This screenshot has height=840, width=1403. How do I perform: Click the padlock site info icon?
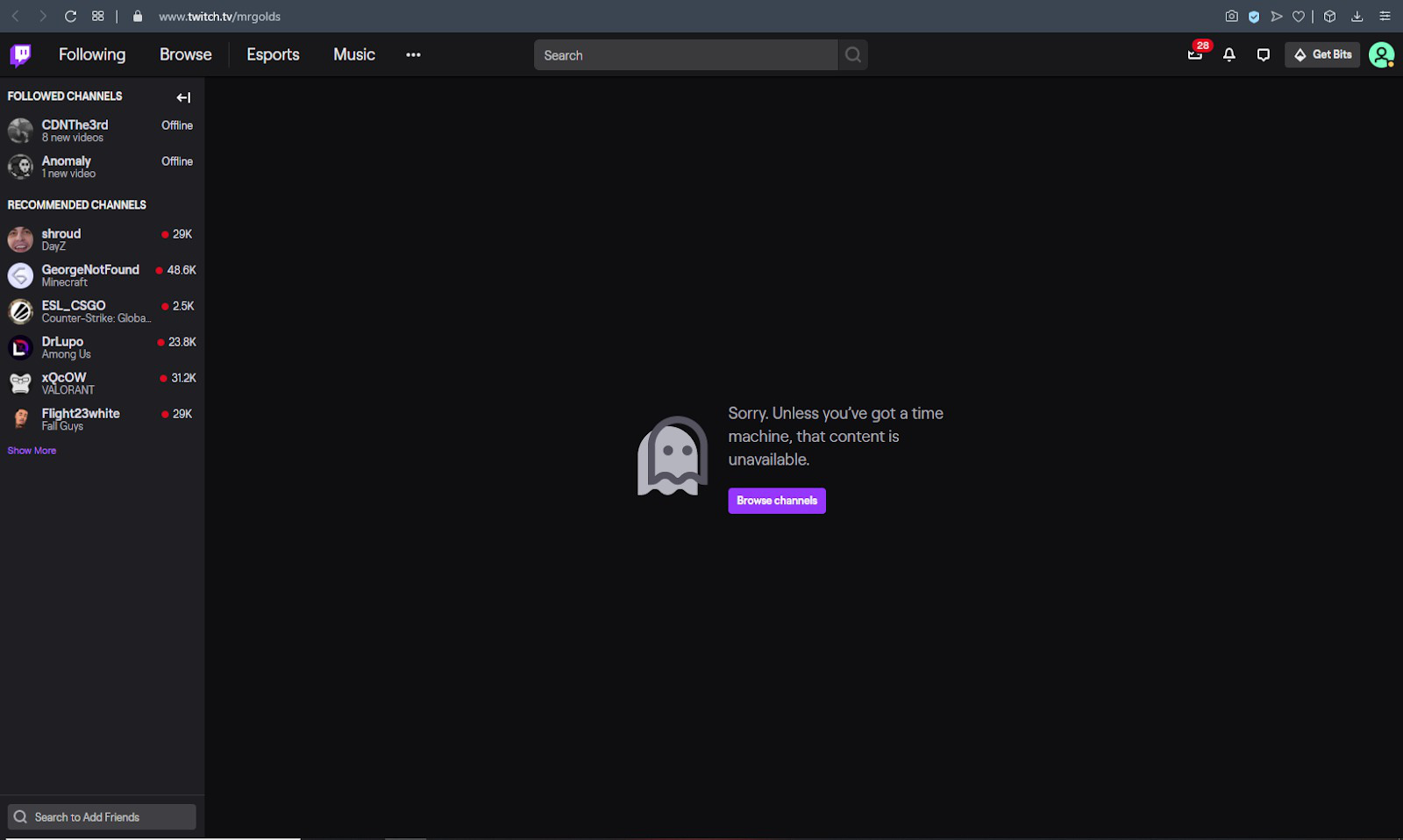(x=138, y=16)
